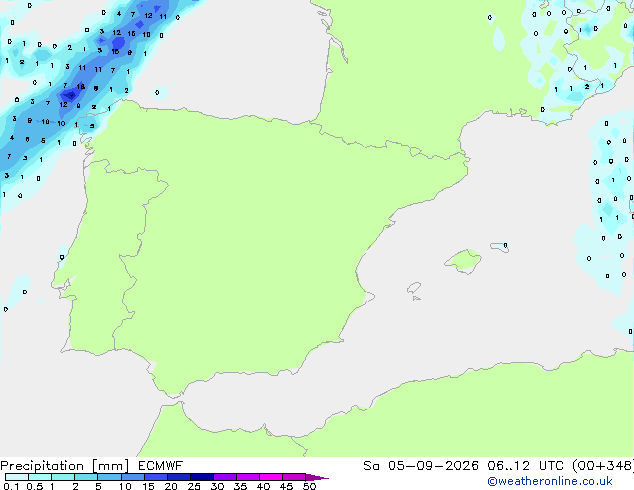Click the island of Ibiza on the map

pyautogui.click(x=414, y=288)
